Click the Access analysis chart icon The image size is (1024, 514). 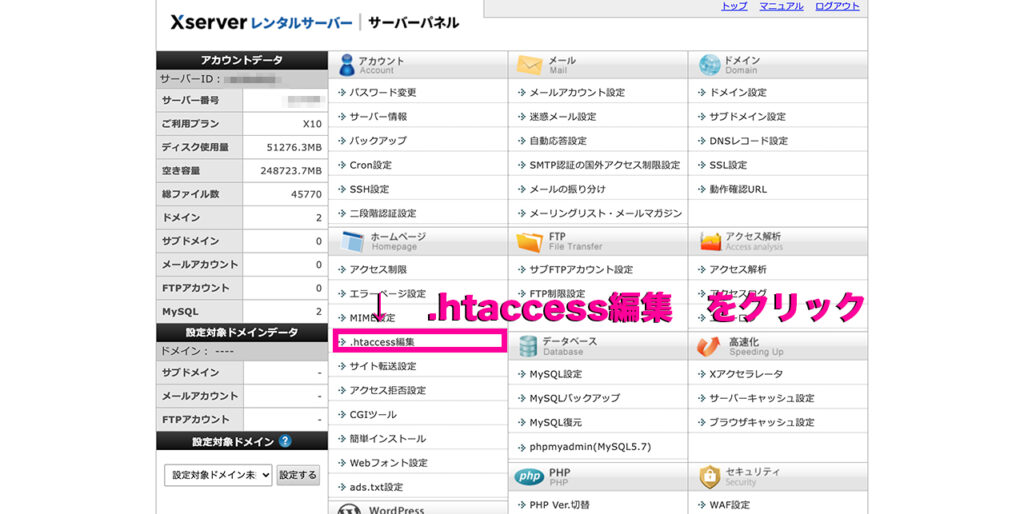(x=710, y=241)
